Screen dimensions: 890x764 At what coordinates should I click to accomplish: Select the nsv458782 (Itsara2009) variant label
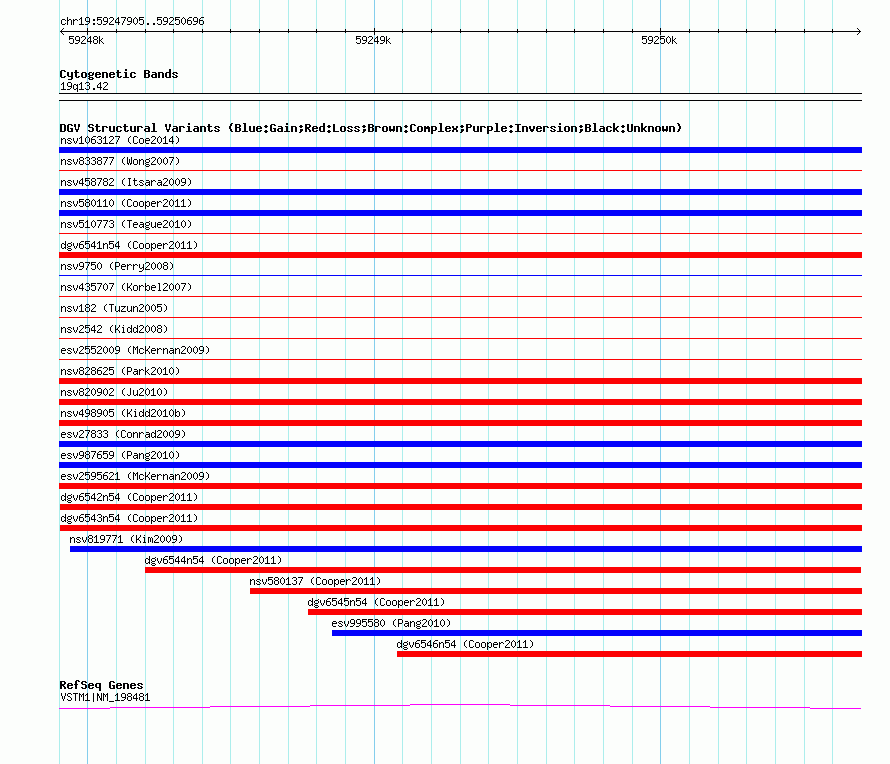pyautogui.click(x=126, y=182)
